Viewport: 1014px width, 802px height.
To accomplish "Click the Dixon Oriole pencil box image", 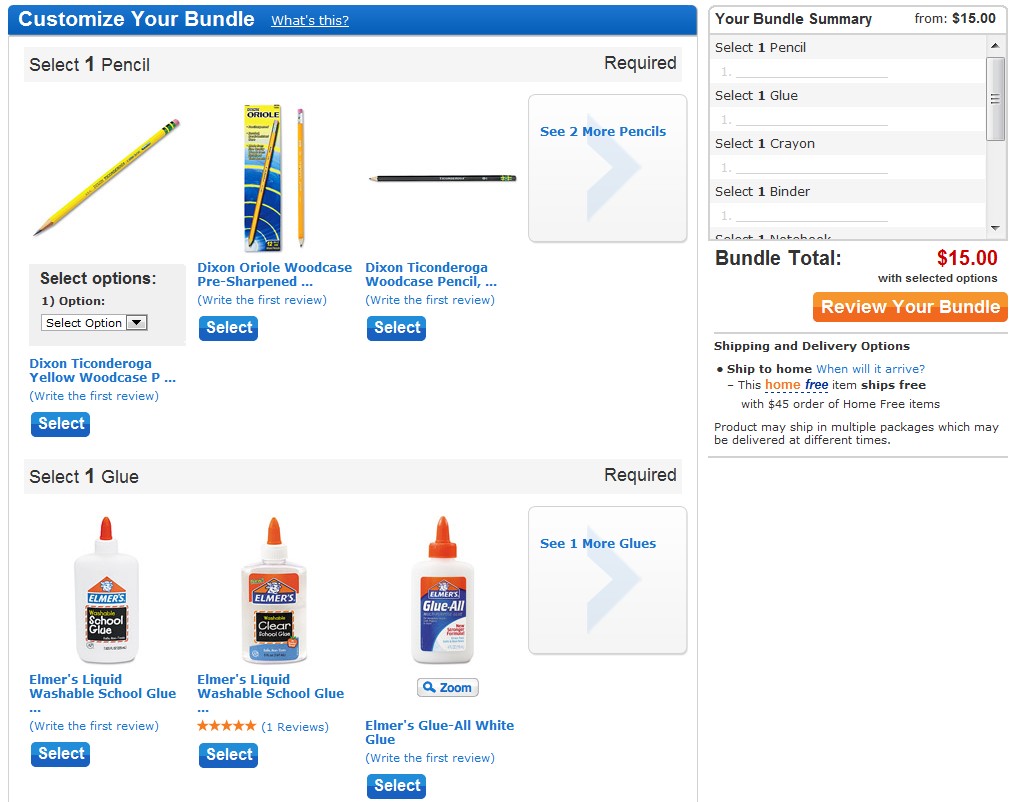I will click(x=274, y=178).
